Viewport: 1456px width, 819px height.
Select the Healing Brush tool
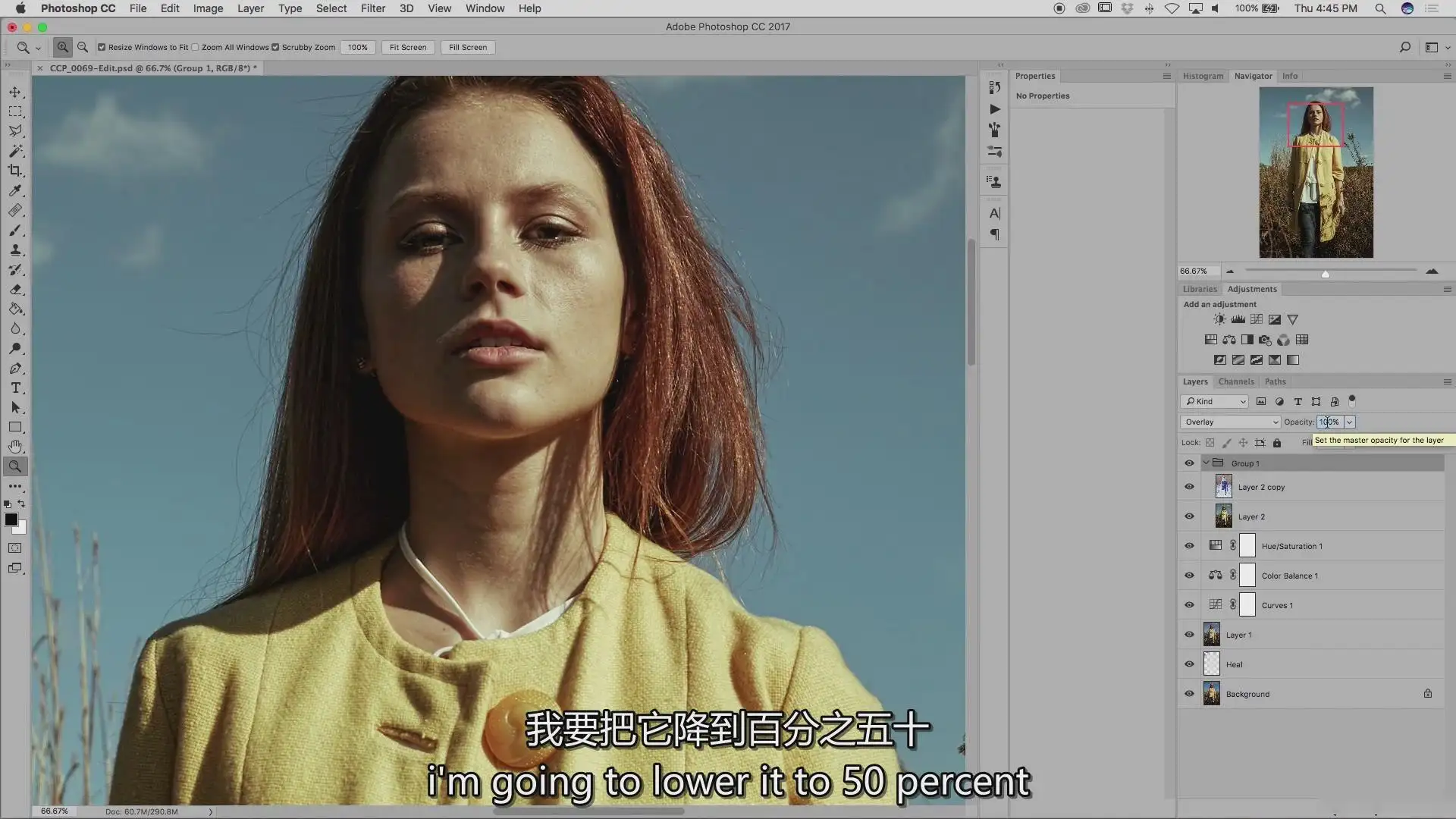pyautogui.click(x=15, y=210)
